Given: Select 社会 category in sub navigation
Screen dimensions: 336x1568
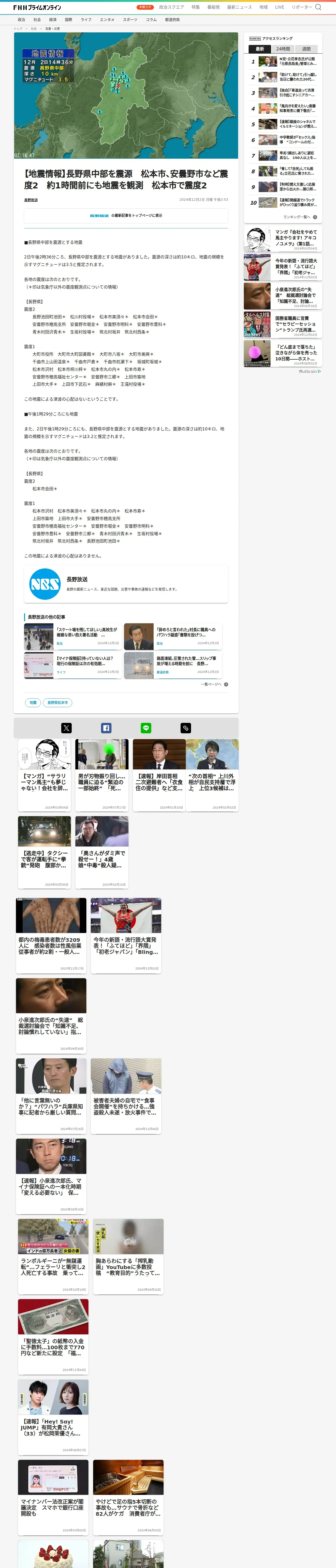Looking at the screenshot, I should tap(37, 20).
